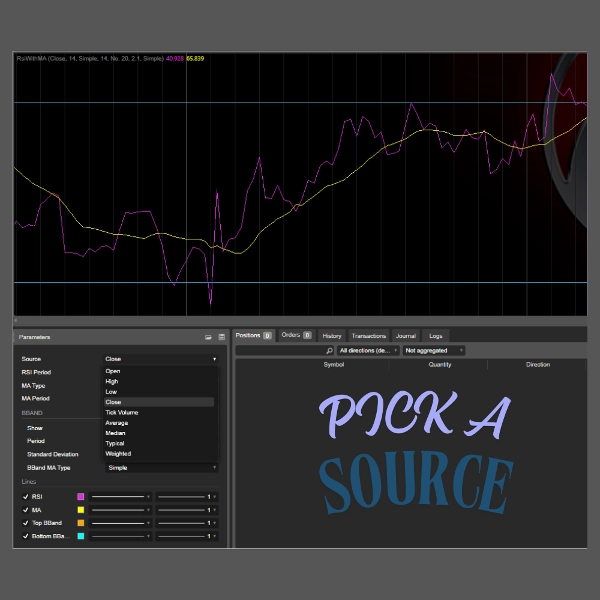Uncheck the RSI line checkbox
This screenshot has width=600, height=600.
(26, 496)
